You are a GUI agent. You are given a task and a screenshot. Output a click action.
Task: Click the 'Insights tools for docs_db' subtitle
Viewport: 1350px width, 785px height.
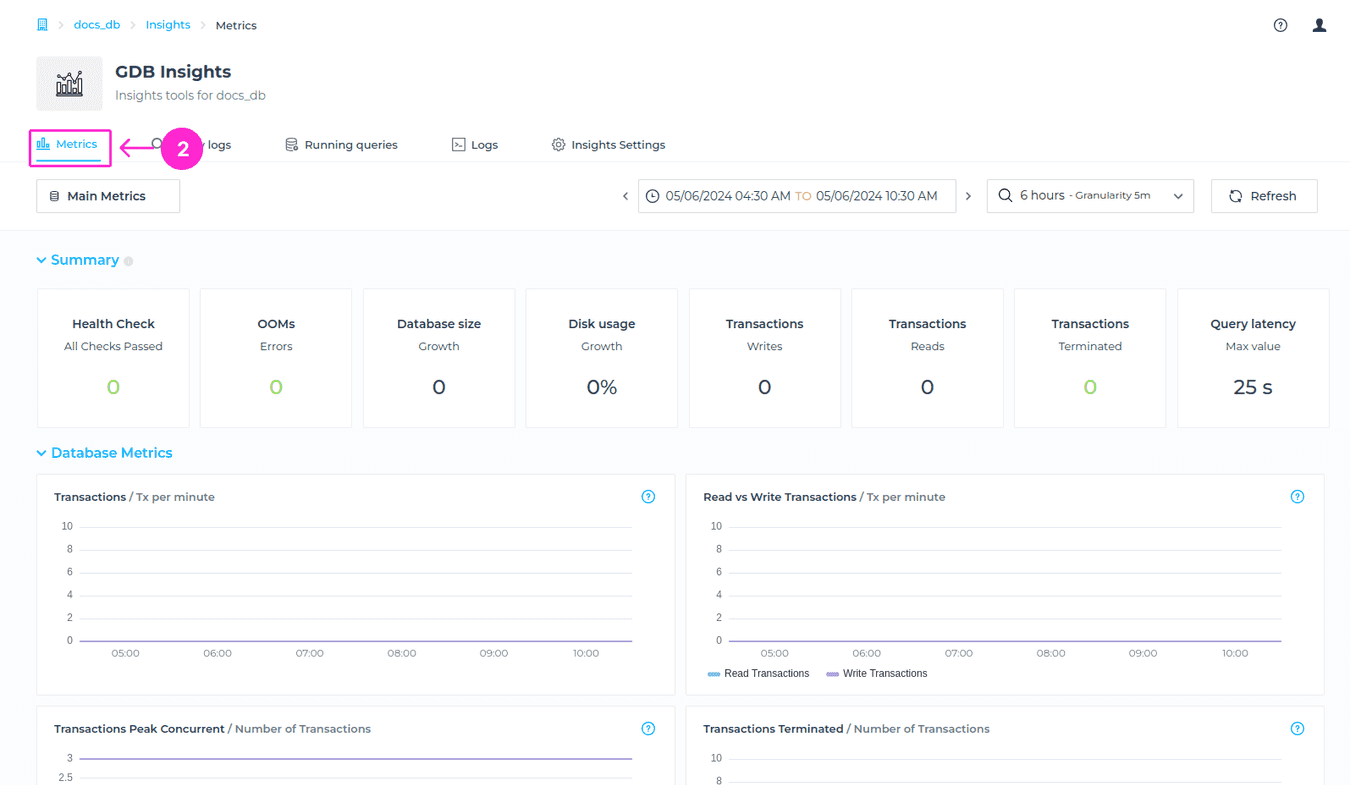190,96
